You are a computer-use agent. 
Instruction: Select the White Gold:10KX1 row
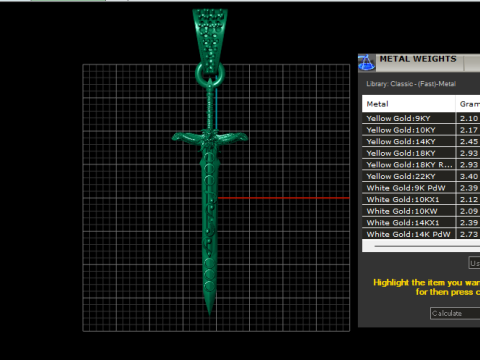click(421, 200)
